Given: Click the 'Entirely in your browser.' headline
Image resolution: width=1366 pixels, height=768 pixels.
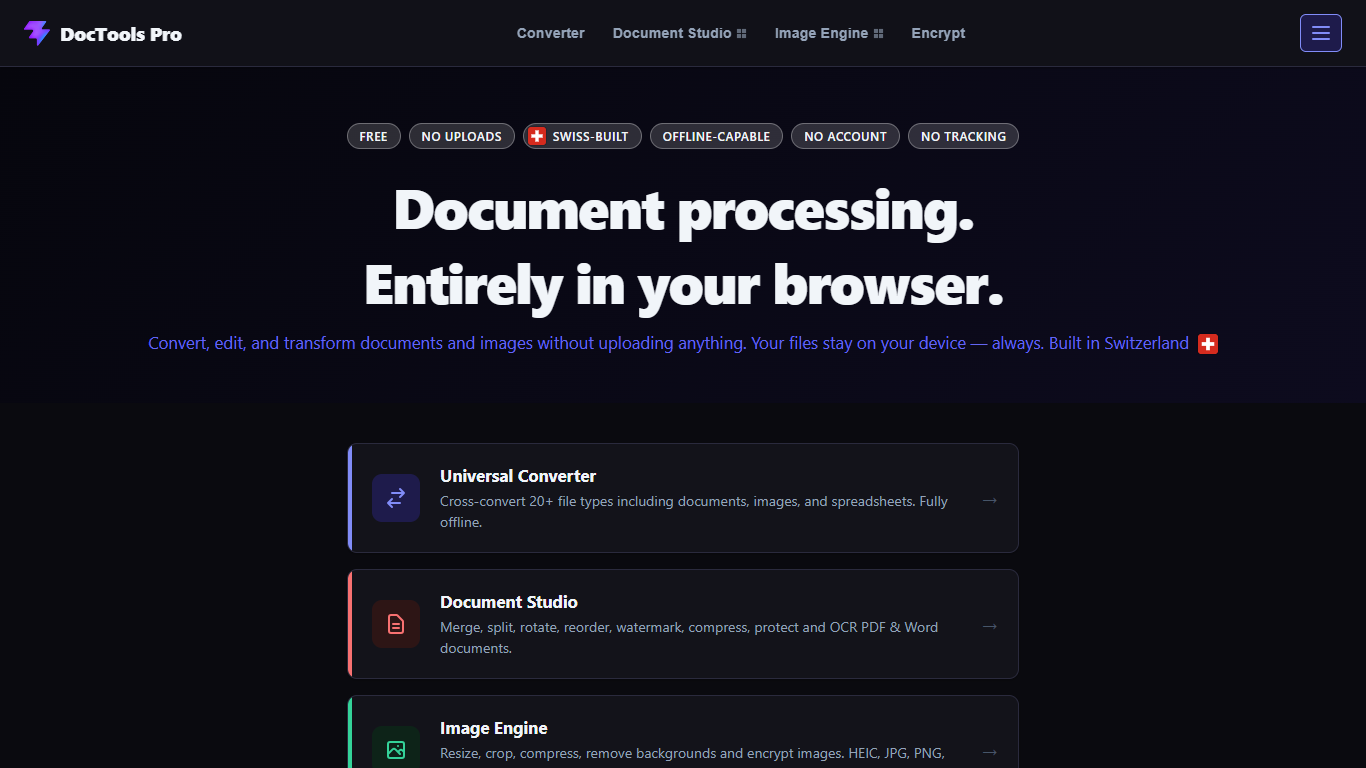Looking at the screenshot, I should click(683, 286).
